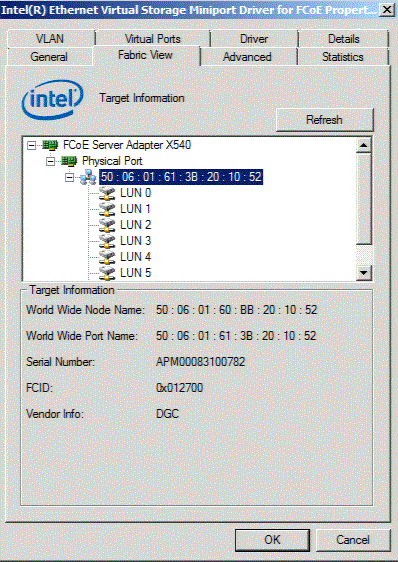
Task: Open the Advanced tab
Action: pyautogui.click(x=247, y=57)
